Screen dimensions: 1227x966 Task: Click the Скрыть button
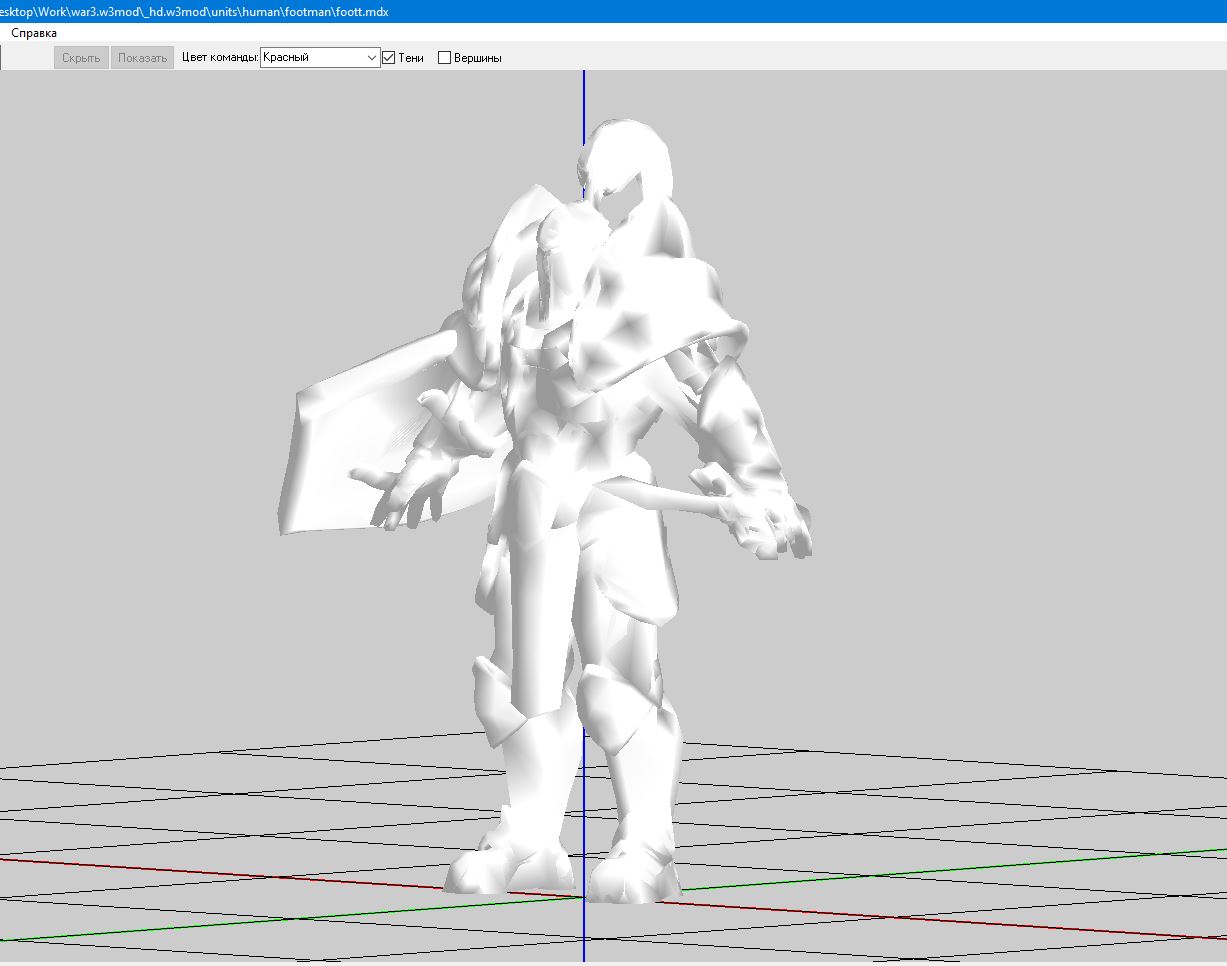click(81, 58)
